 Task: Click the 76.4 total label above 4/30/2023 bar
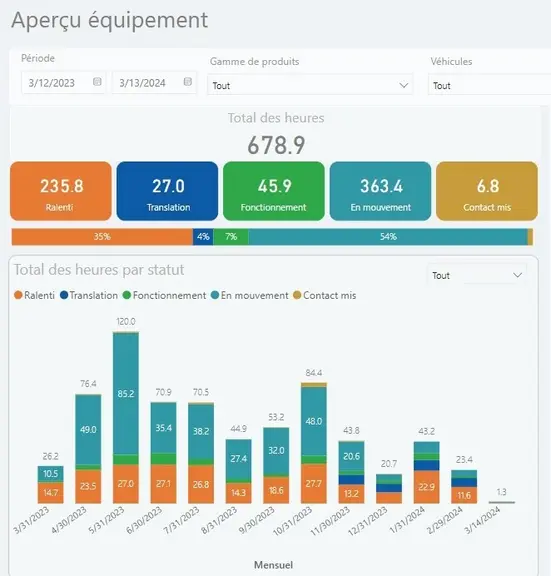tap(88, 384)
